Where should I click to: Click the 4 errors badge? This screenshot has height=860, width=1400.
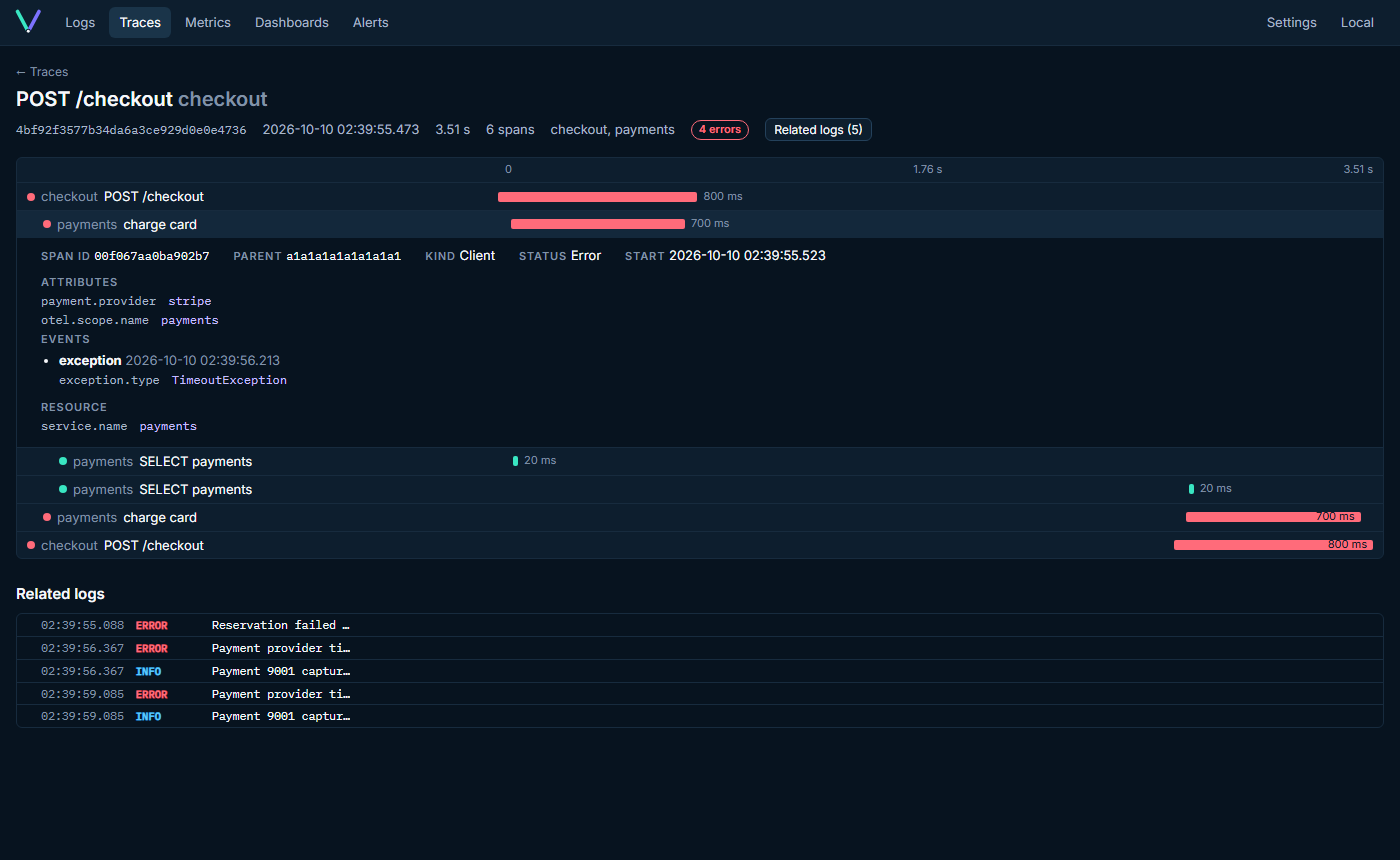click(720, 130)
